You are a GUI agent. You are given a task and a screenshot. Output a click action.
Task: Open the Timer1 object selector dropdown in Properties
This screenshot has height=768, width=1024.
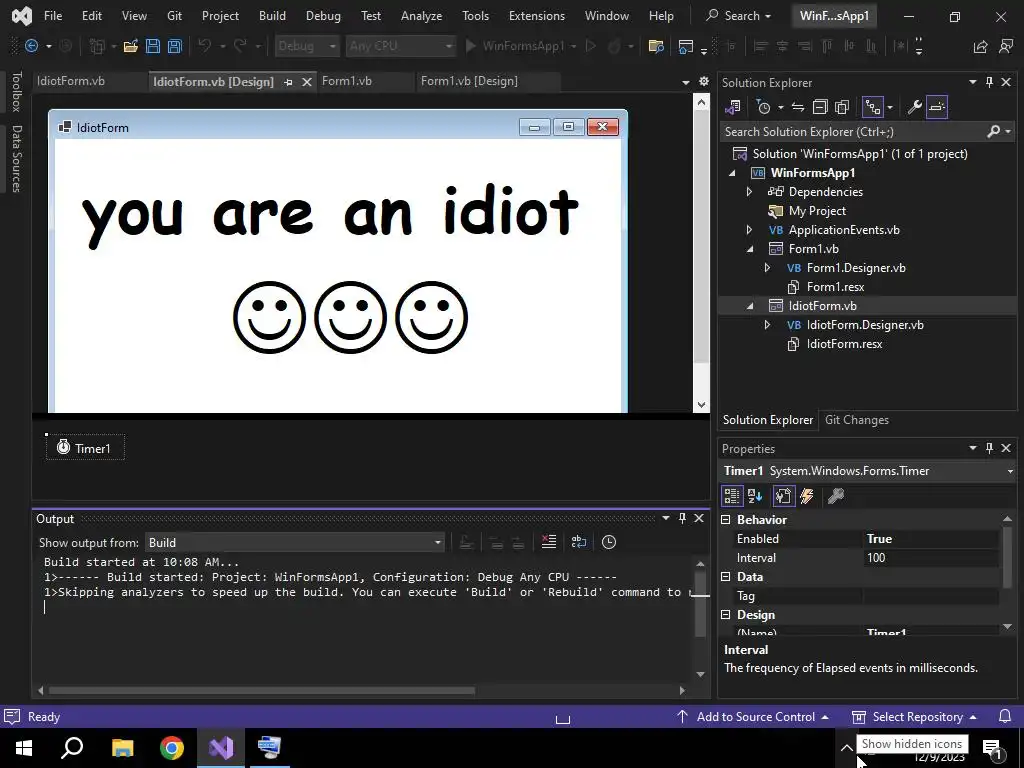pos(1010,471)
